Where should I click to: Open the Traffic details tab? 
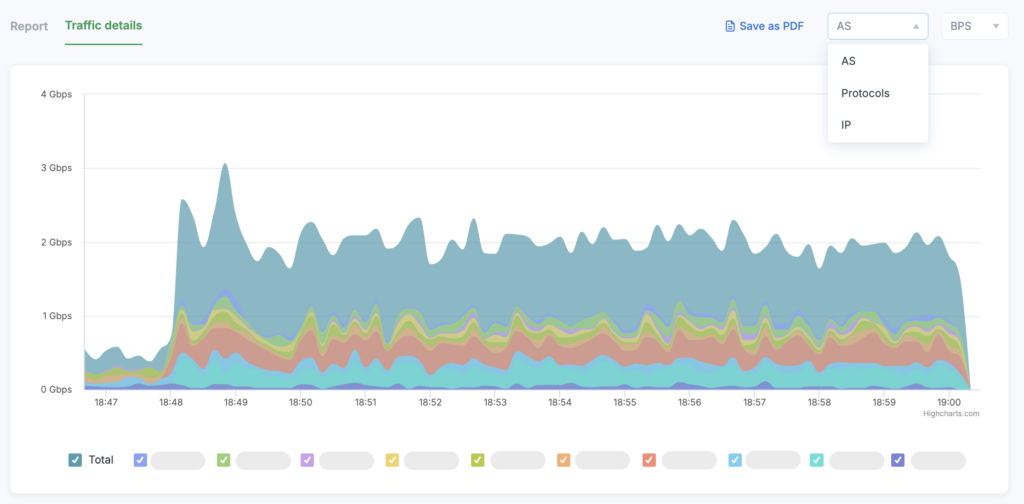point(103,25)
